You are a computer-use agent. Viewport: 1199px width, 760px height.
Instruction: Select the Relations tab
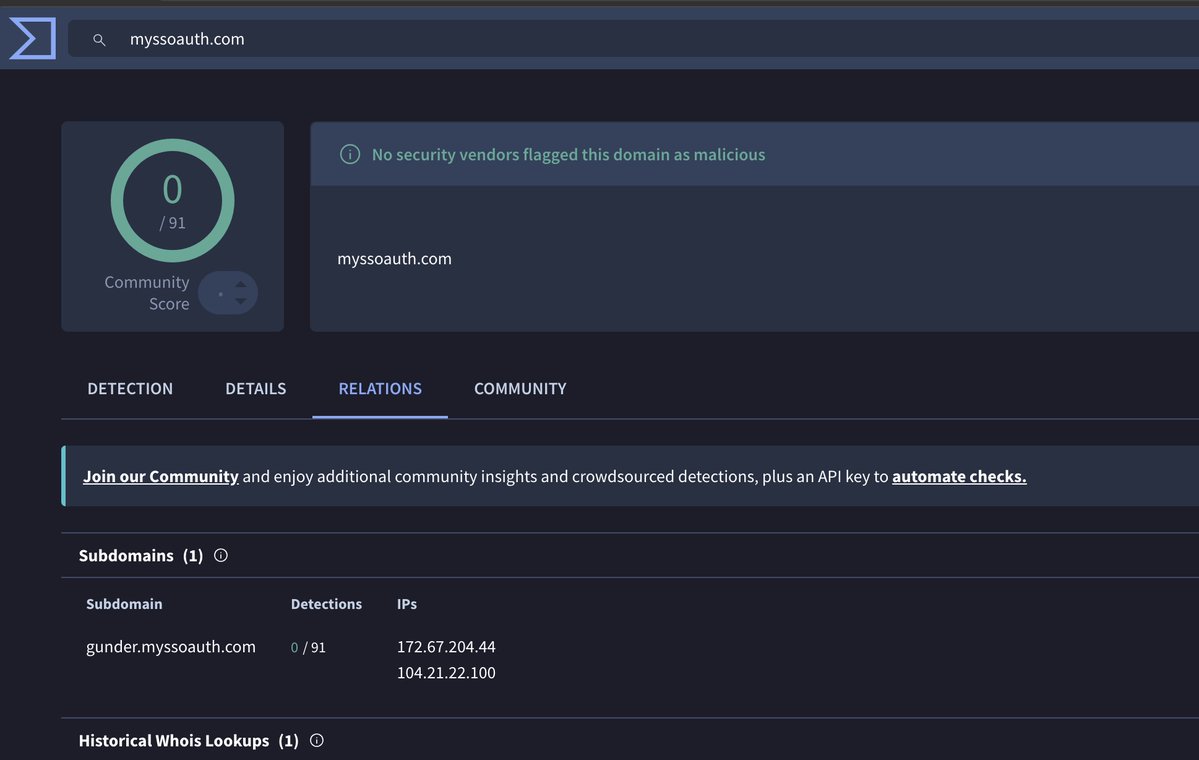pos(380,388)
